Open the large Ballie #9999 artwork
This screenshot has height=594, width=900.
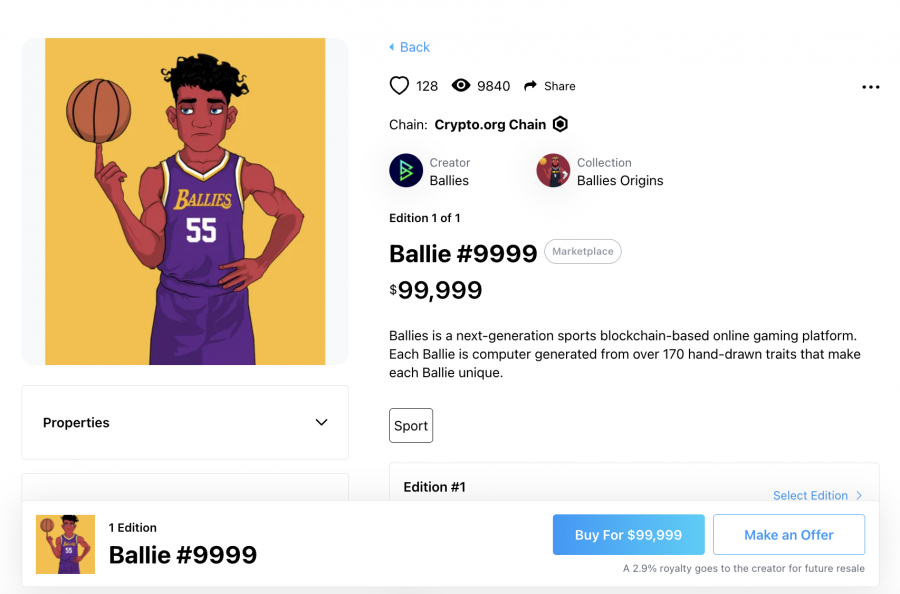point(185,201)
